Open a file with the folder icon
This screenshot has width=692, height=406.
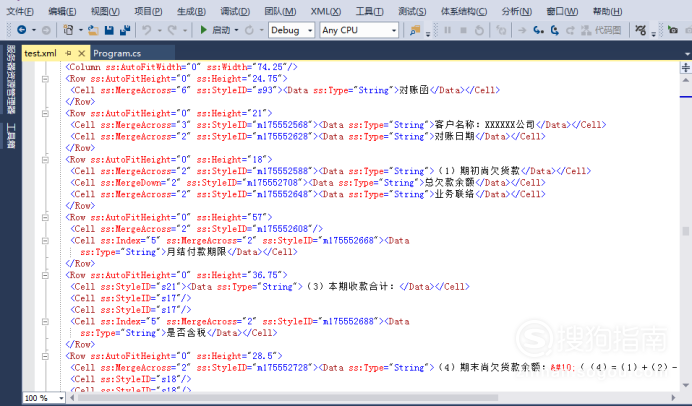click(x=93, y=30)
